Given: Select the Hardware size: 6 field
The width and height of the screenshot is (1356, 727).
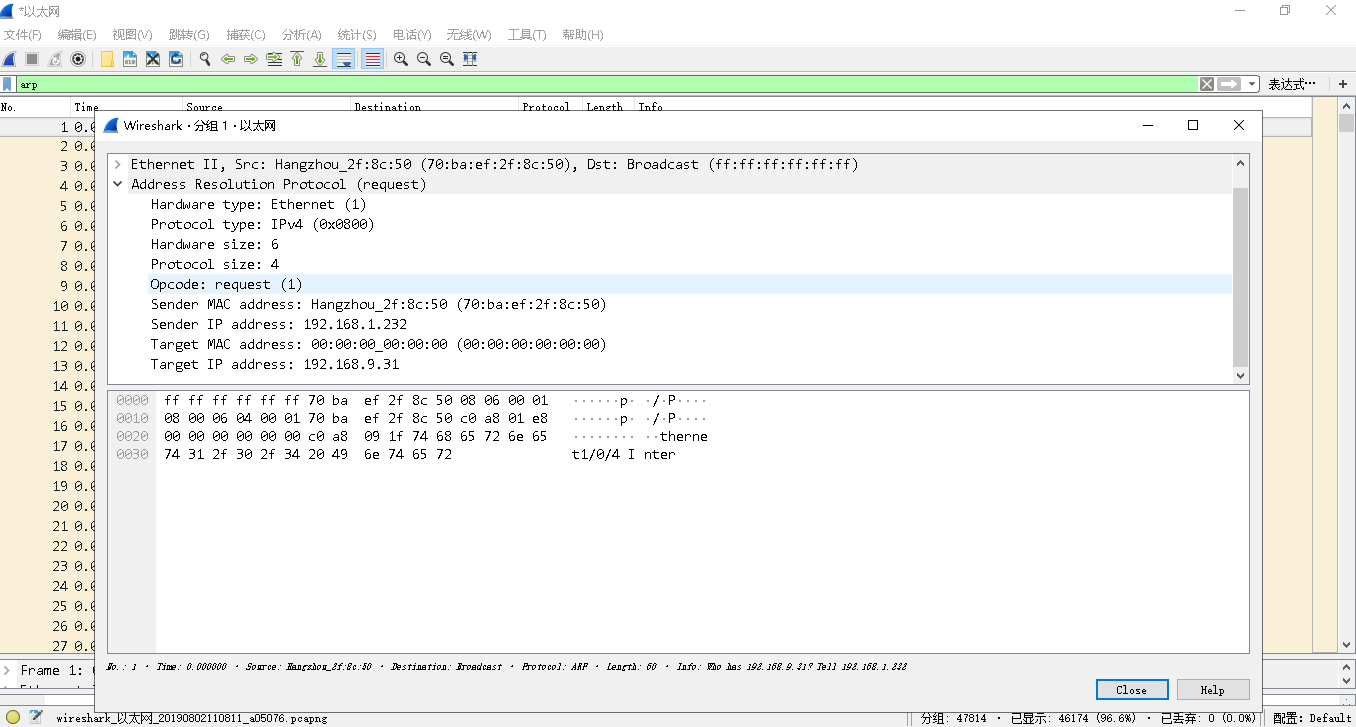Looking at the screenshot, I should point(214,244).
